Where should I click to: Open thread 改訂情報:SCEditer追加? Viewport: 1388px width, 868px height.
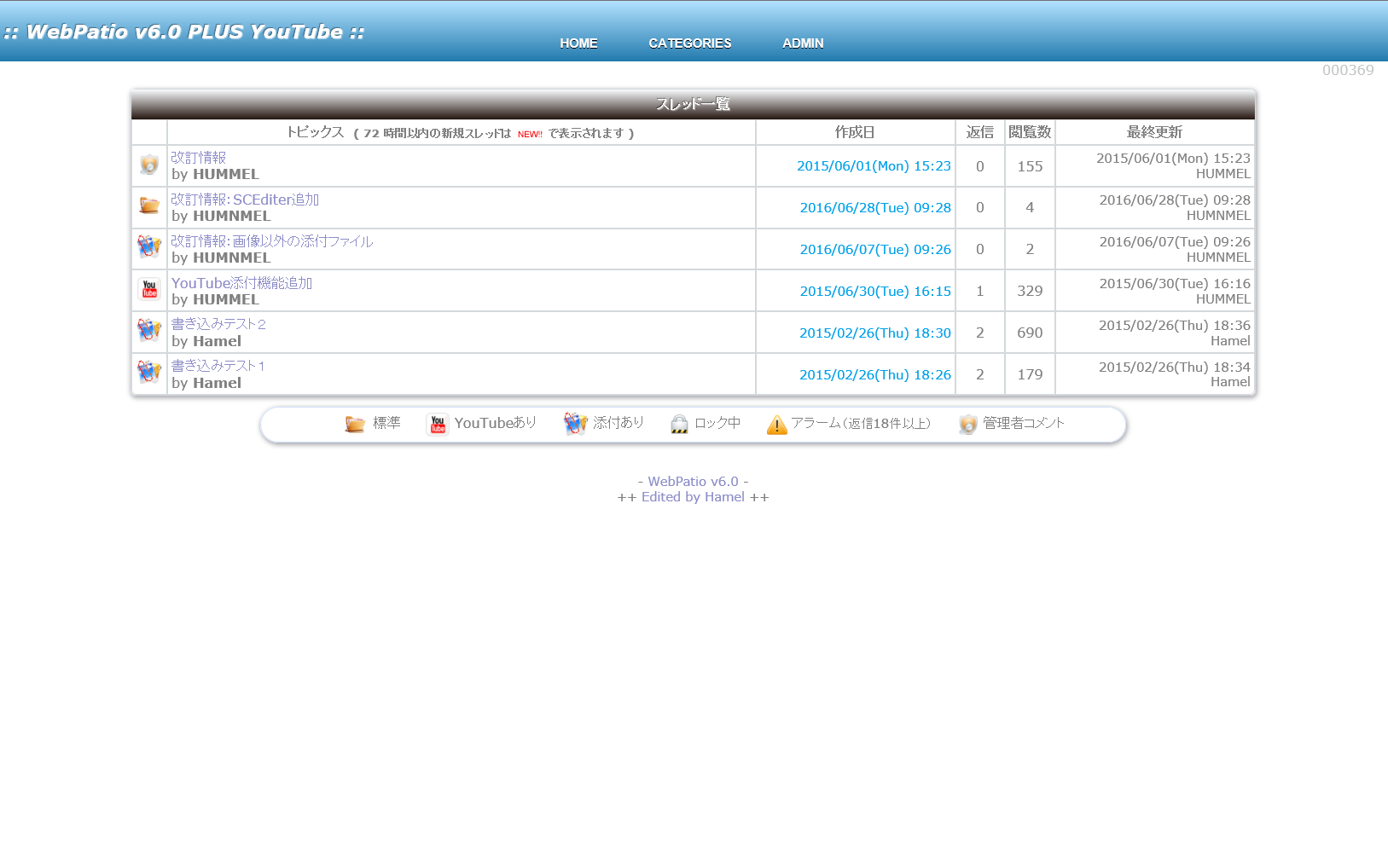[x=245, y=200]
